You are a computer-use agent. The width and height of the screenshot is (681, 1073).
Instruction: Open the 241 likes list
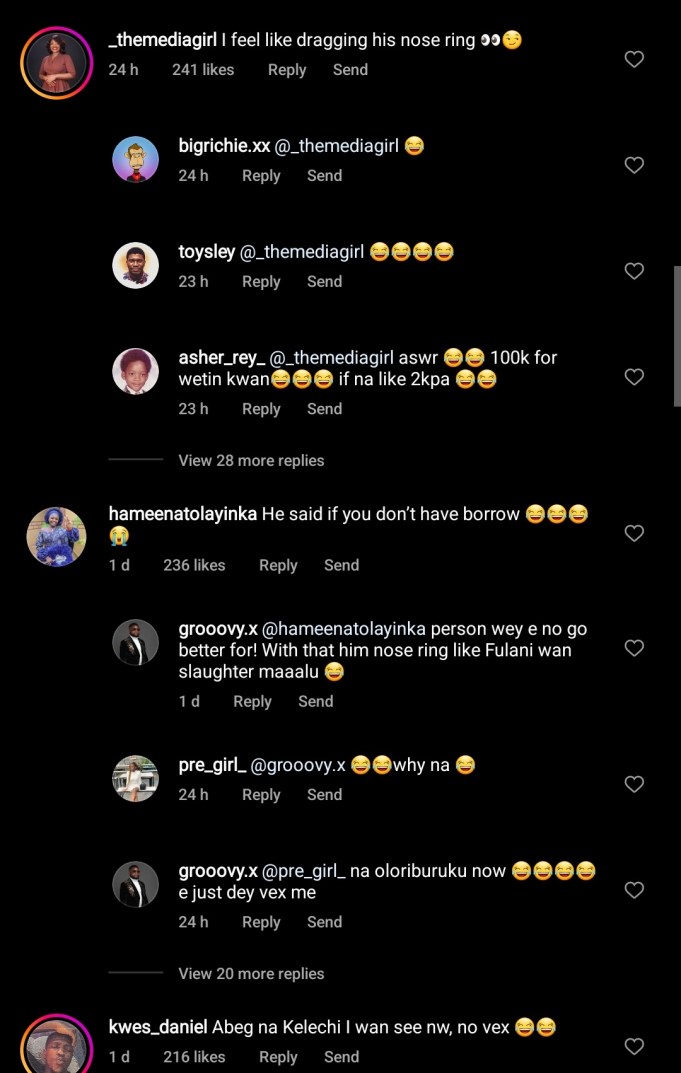click(203, 70)
